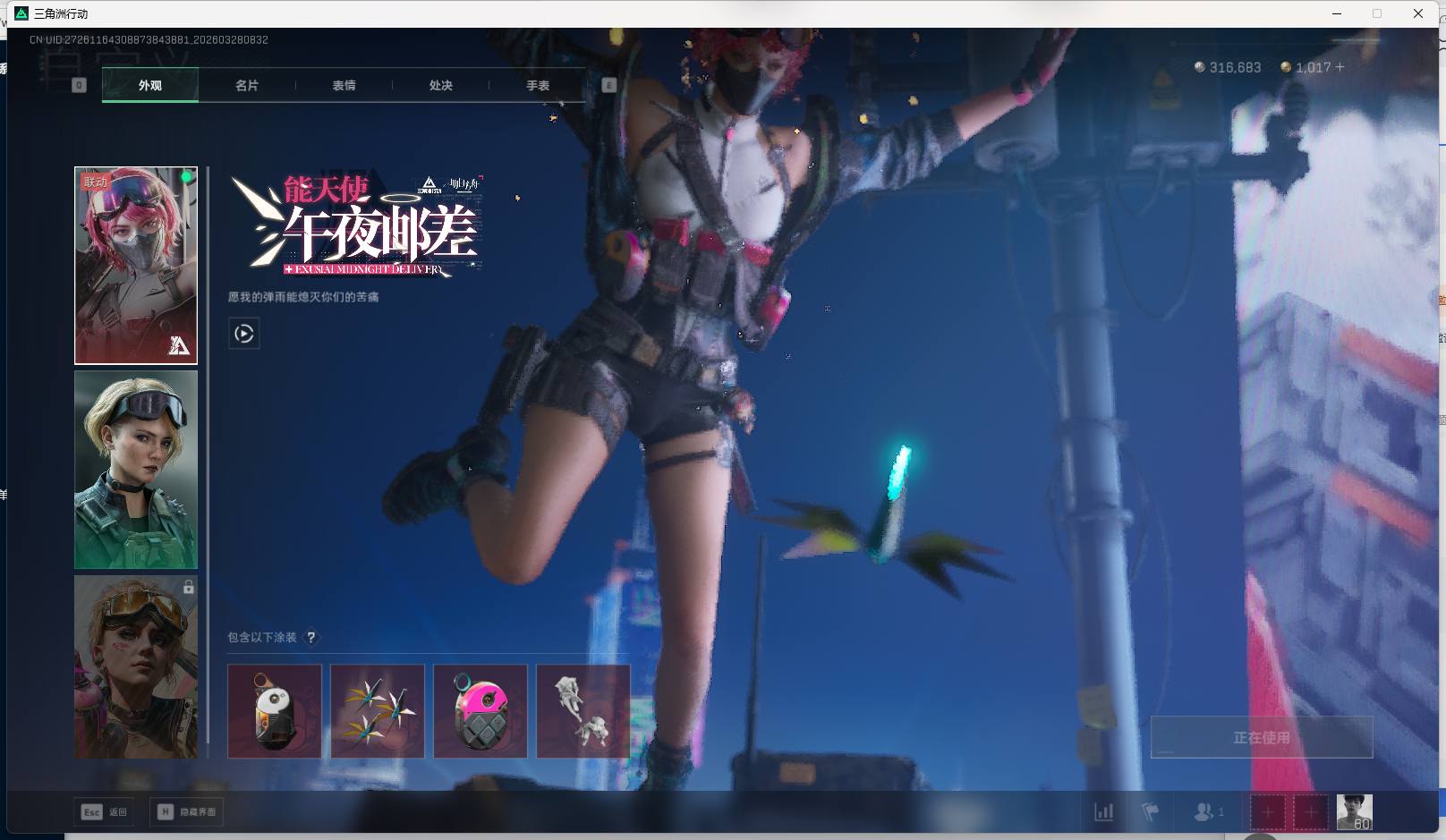View the feathered throwing darts item
This screenshot has width=1446, height=840.
pyautogui.click(x=378, y=711)
